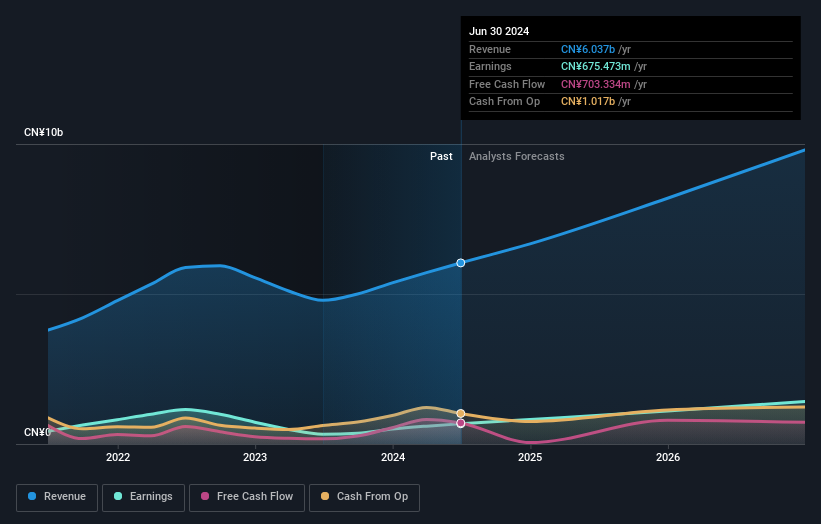Click the CN¥10b y-axis label
Viewport: 821px width, 524px height.
point(43,132)
